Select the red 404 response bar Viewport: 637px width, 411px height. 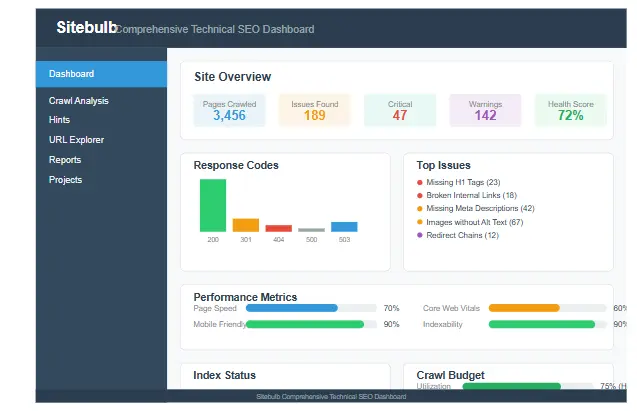coord(279,228)
